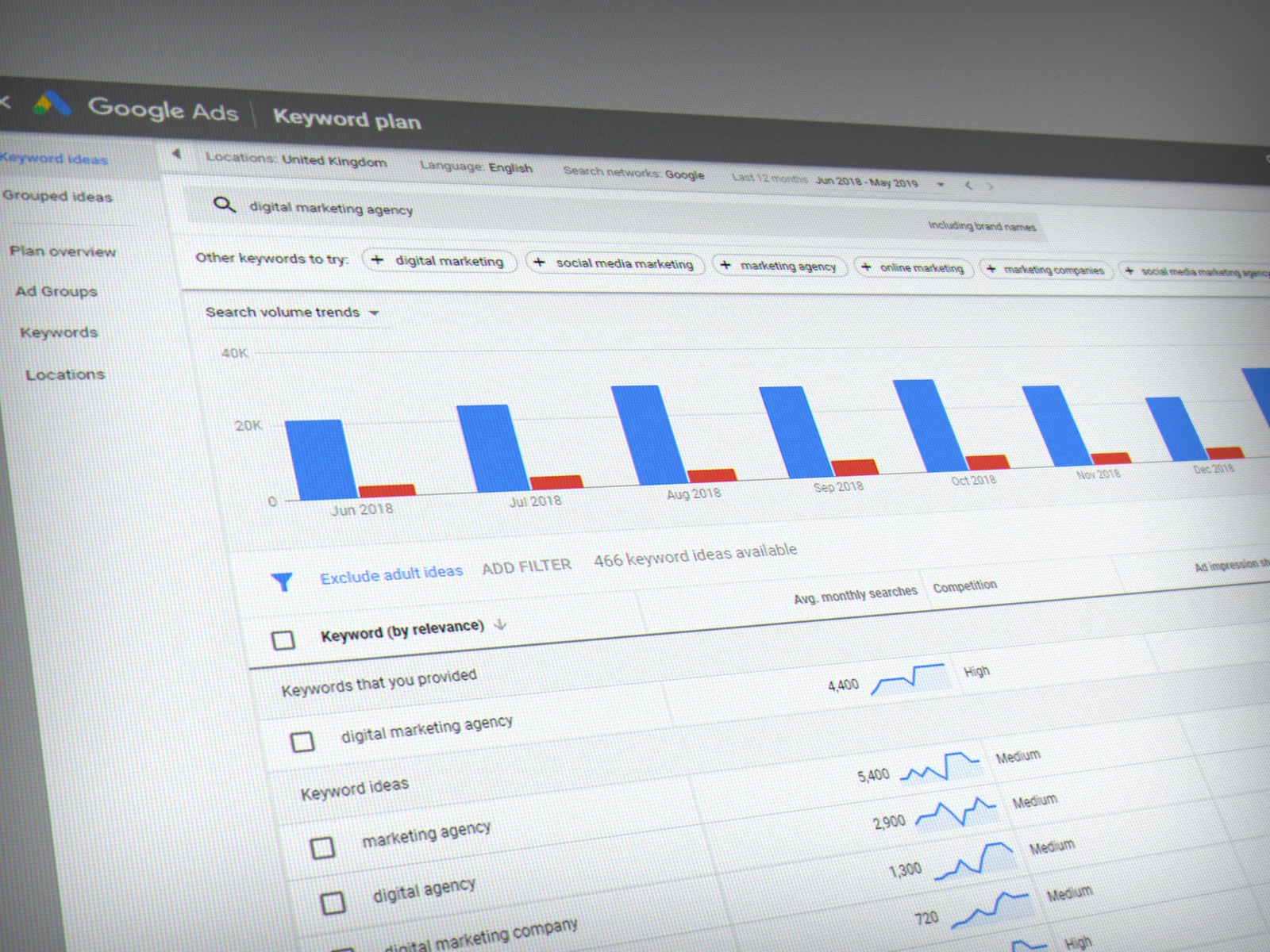1270x952 pixels.
Task: Click the 466 keyword ideas available text
Action: point(695,555)
